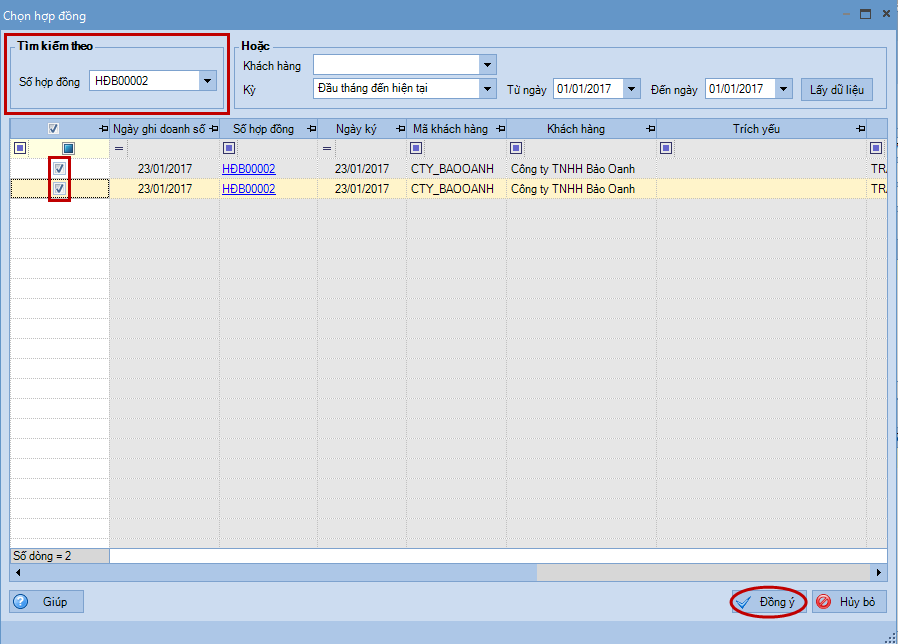Open the Đến ngày date picker

point(783,89)
